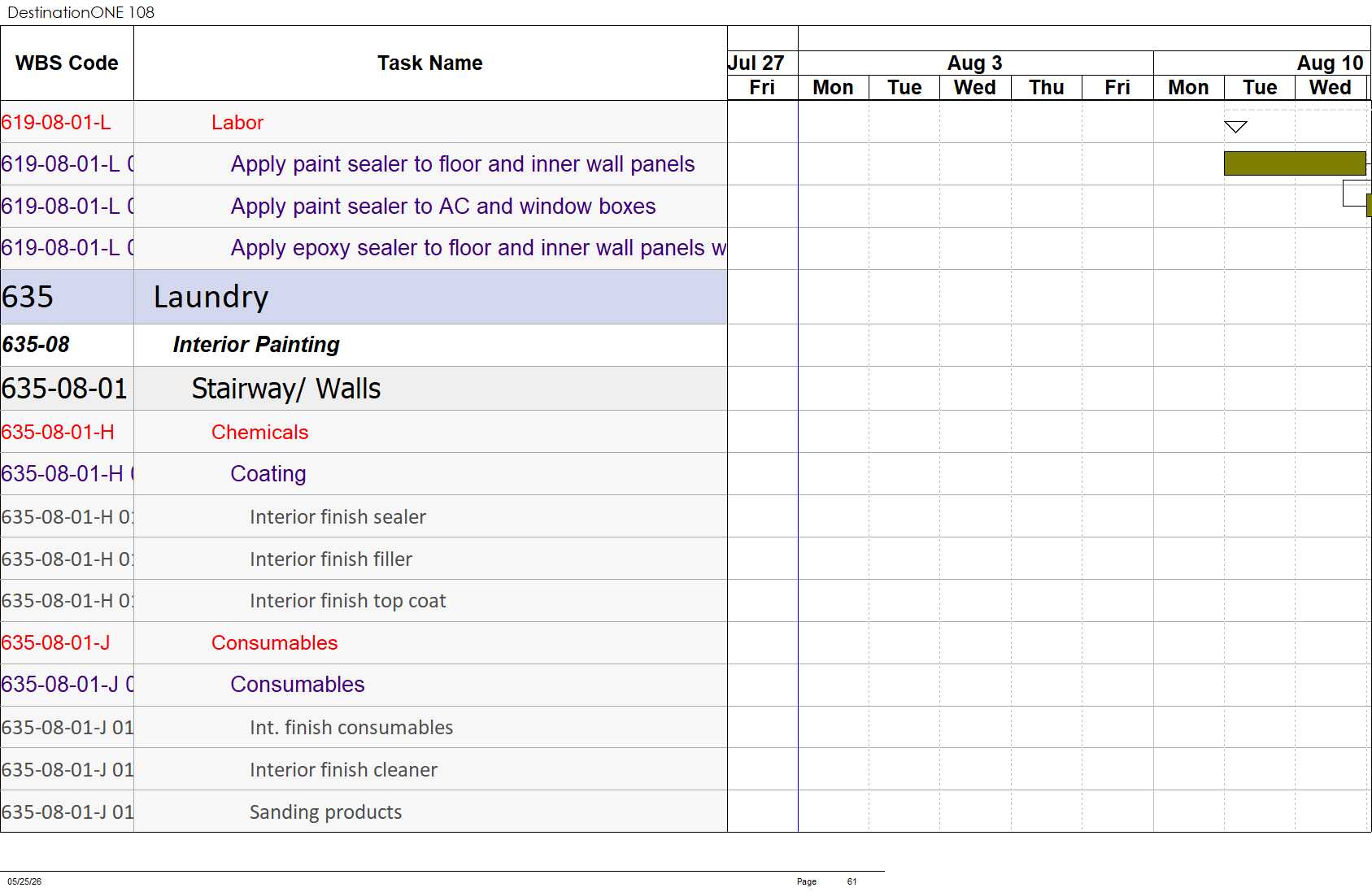The image size is (1372, 892).
Task: Select the Coating task row
Action: pyautogui.click(x=364, y=474)
